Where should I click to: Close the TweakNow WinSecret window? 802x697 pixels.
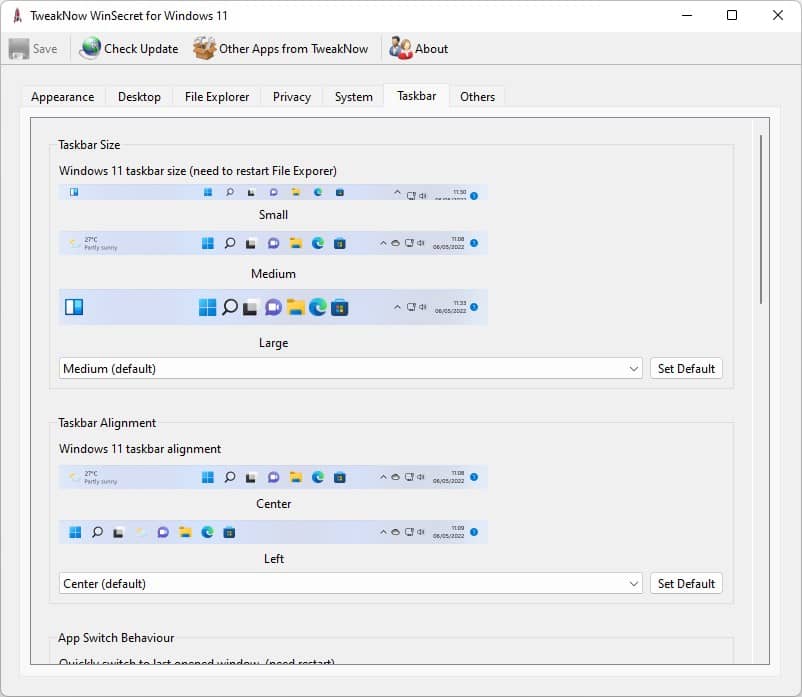click(x=777, y=15)
